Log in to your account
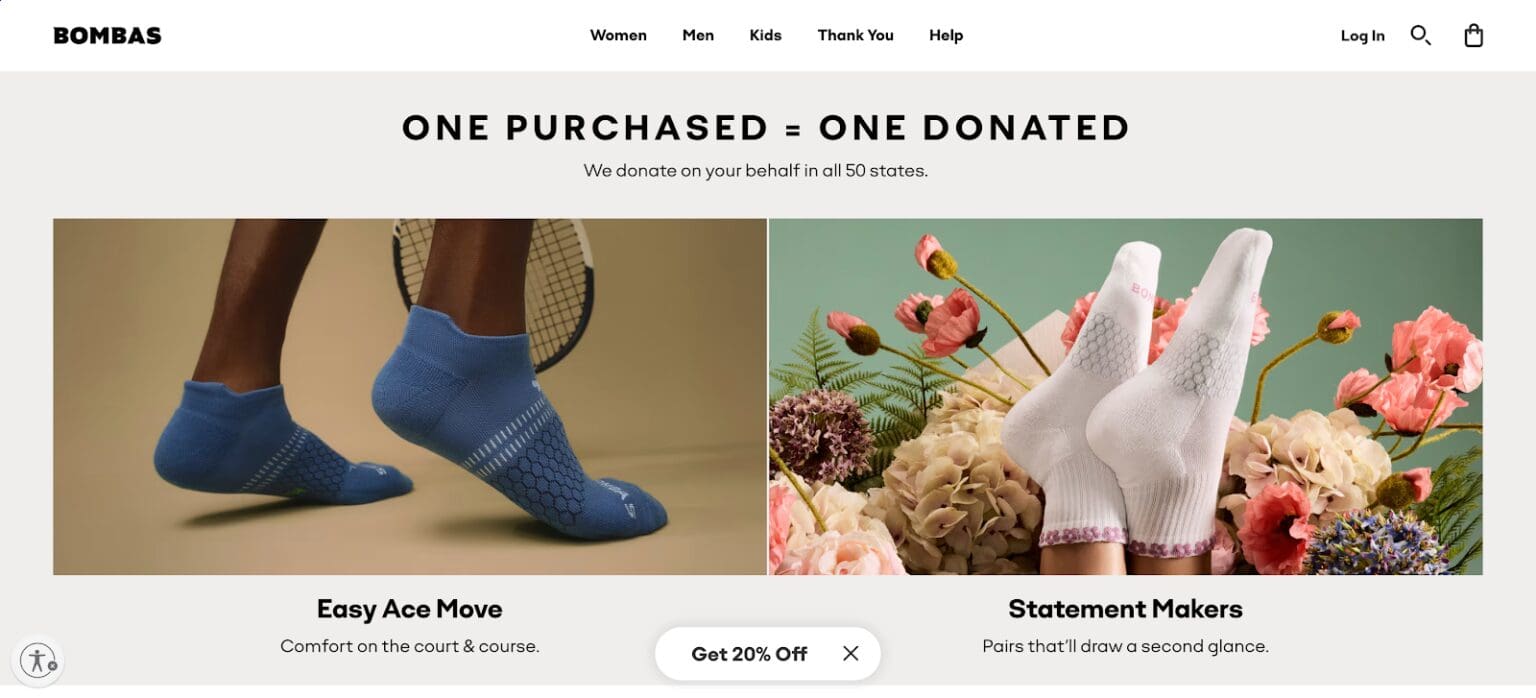 click(1362, 35)
